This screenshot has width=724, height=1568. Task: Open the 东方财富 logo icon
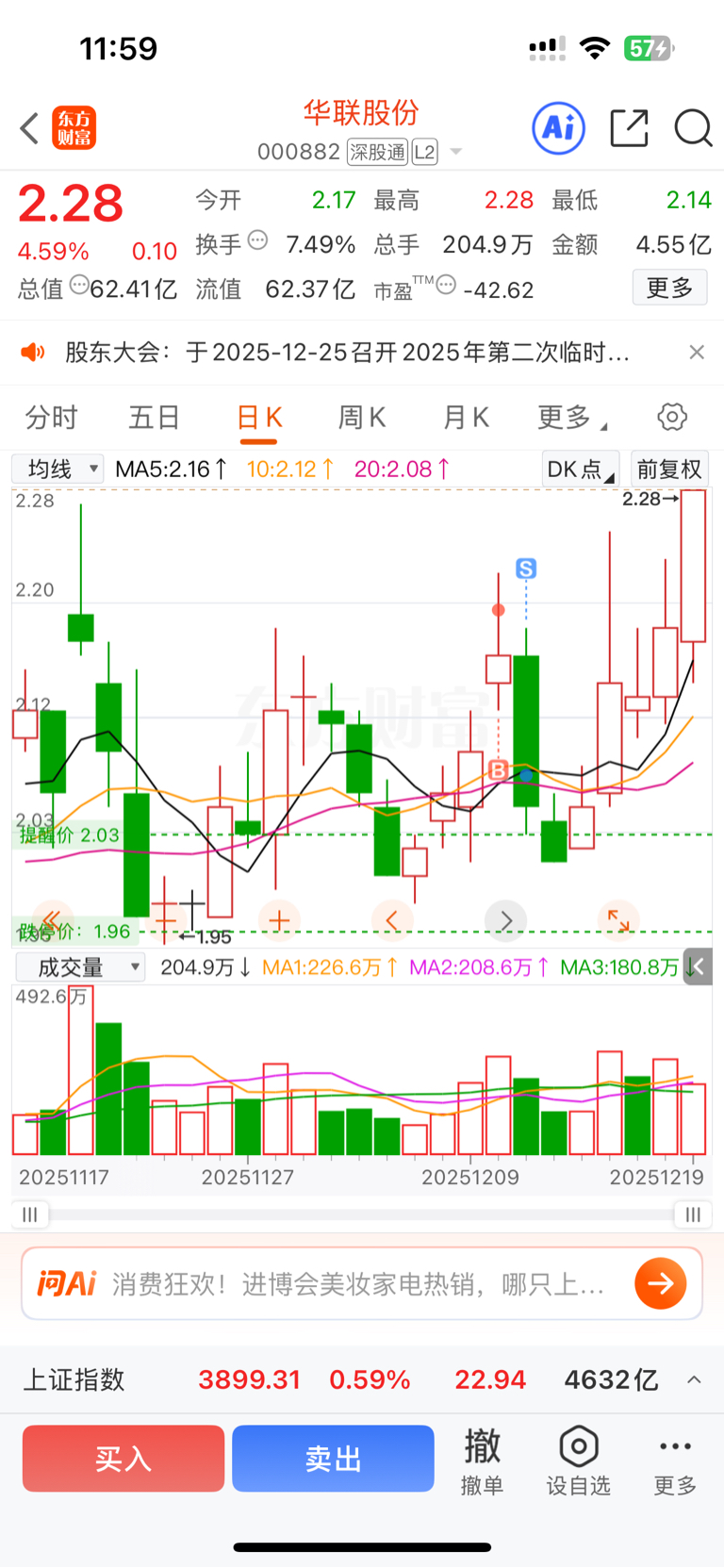74,128
